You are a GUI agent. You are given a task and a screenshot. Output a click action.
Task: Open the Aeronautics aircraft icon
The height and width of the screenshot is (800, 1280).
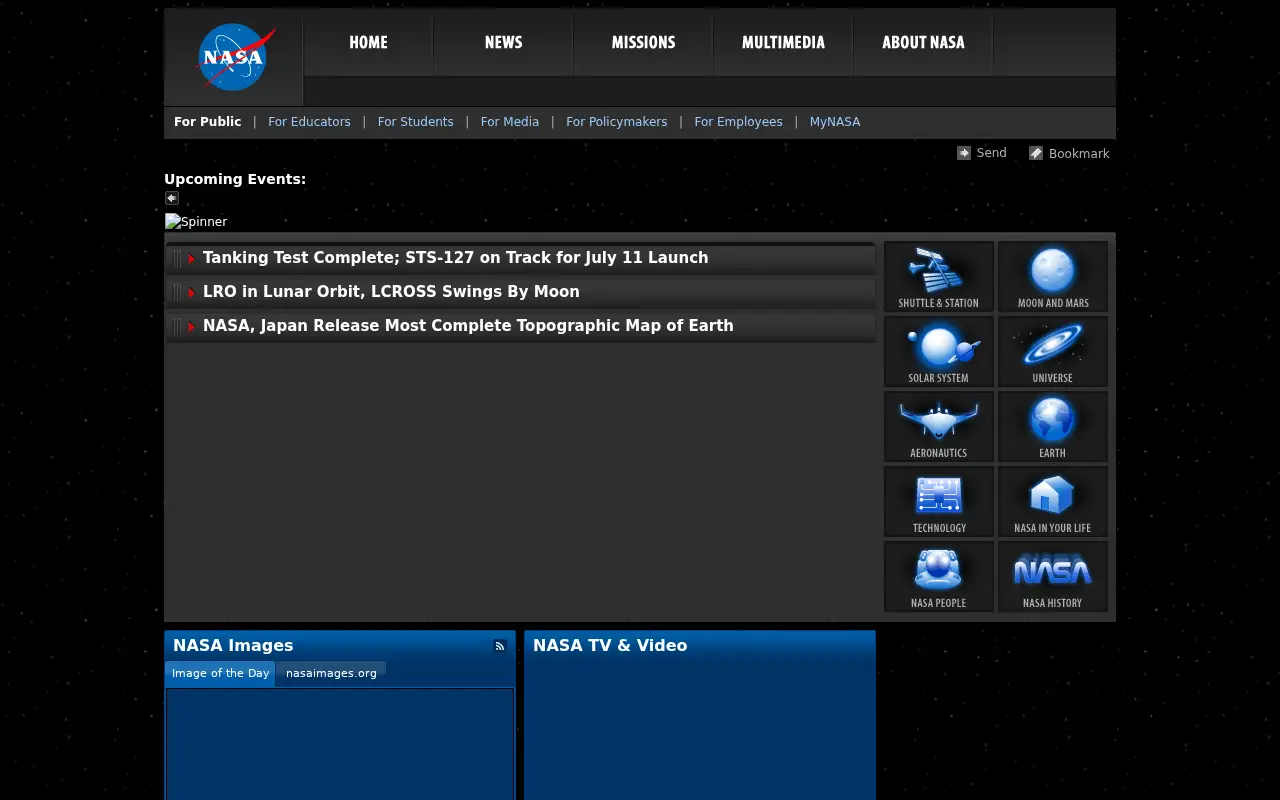click(939, 427)
